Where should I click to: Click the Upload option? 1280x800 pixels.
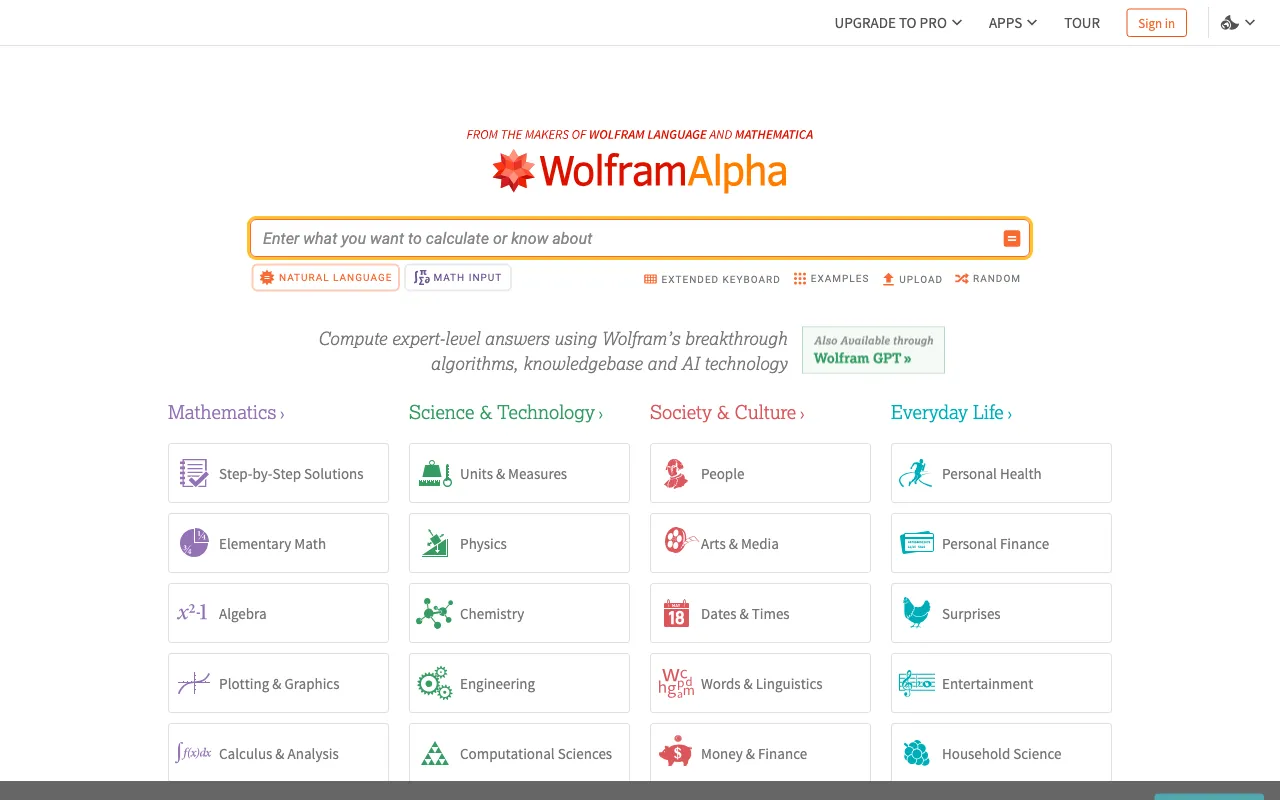point(912,279)
